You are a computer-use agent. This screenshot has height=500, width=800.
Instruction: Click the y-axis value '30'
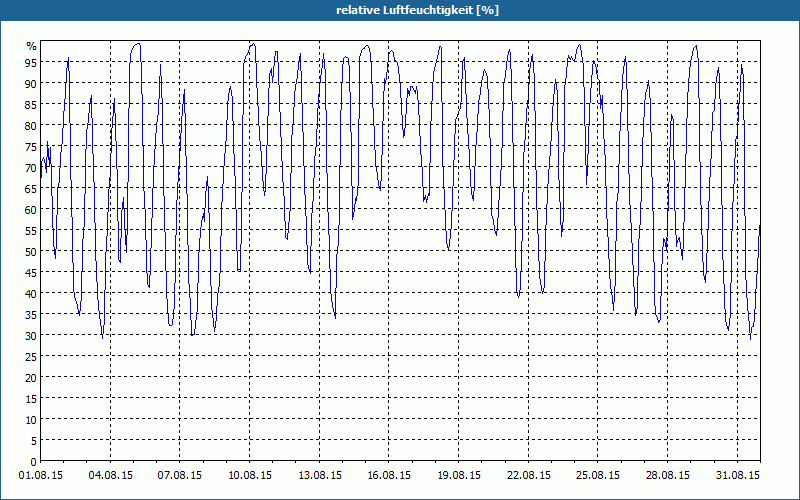pyautogui.click(x=31, y=336)
